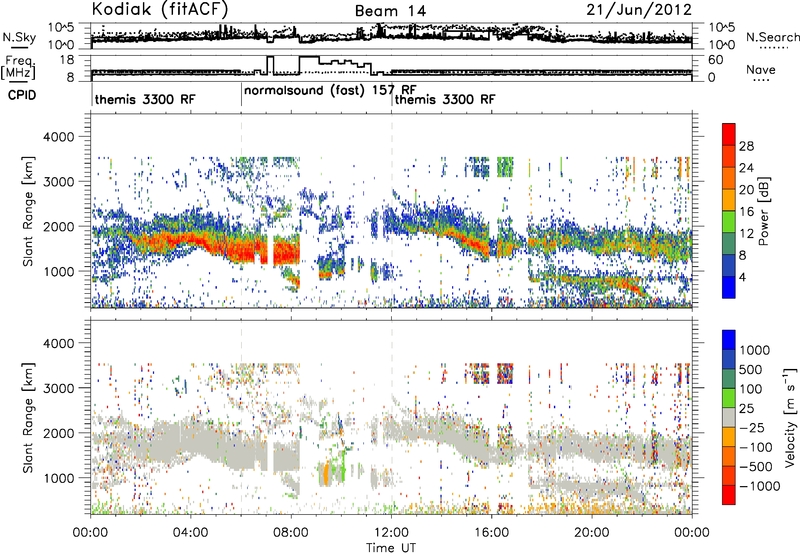The image size is (800, 554).
Task: Click the '16:00' time axis label
Action: coord(491,533)
